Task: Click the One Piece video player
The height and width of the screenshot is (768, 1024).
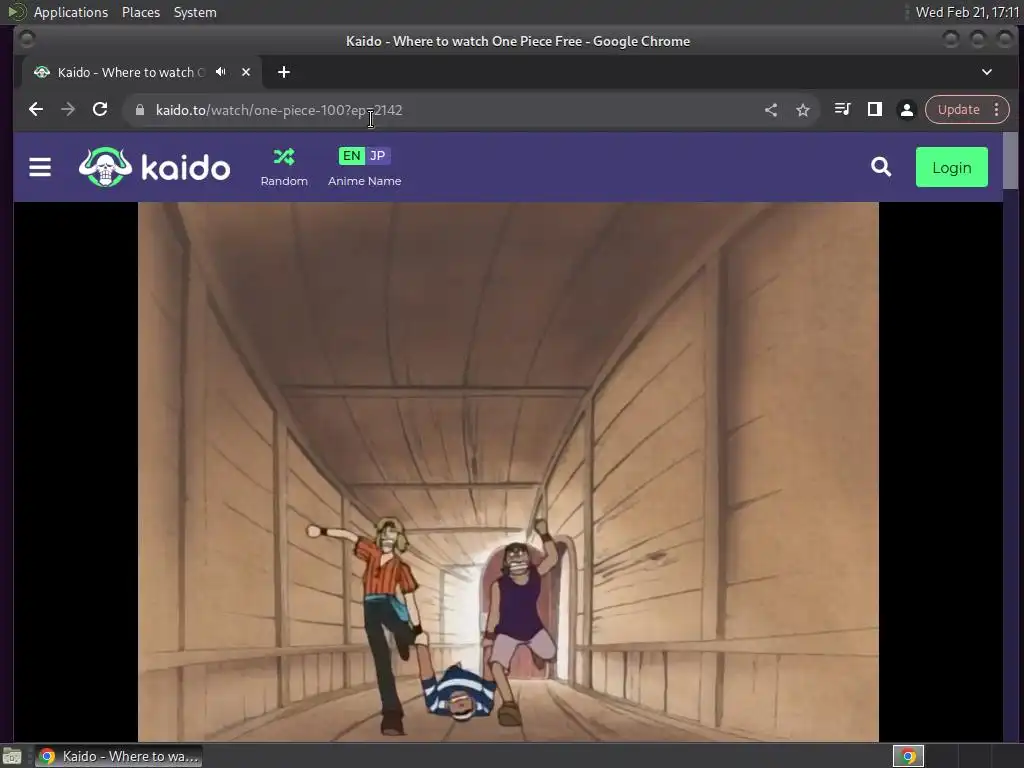Action: point(508,472)
